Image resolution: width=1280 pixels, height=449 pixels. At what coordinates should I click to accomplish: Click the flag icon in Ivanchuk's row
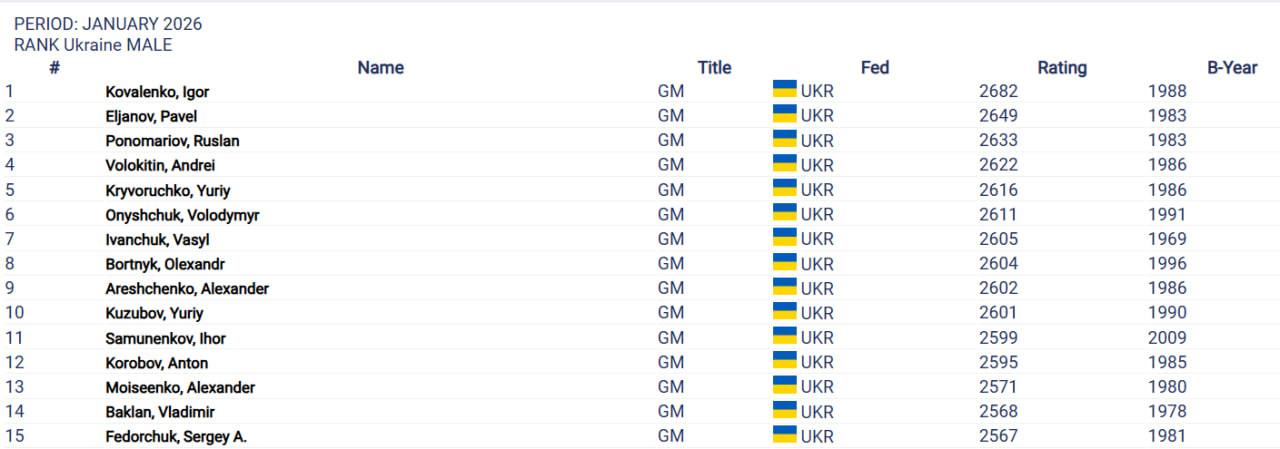(x=784, y=238)
